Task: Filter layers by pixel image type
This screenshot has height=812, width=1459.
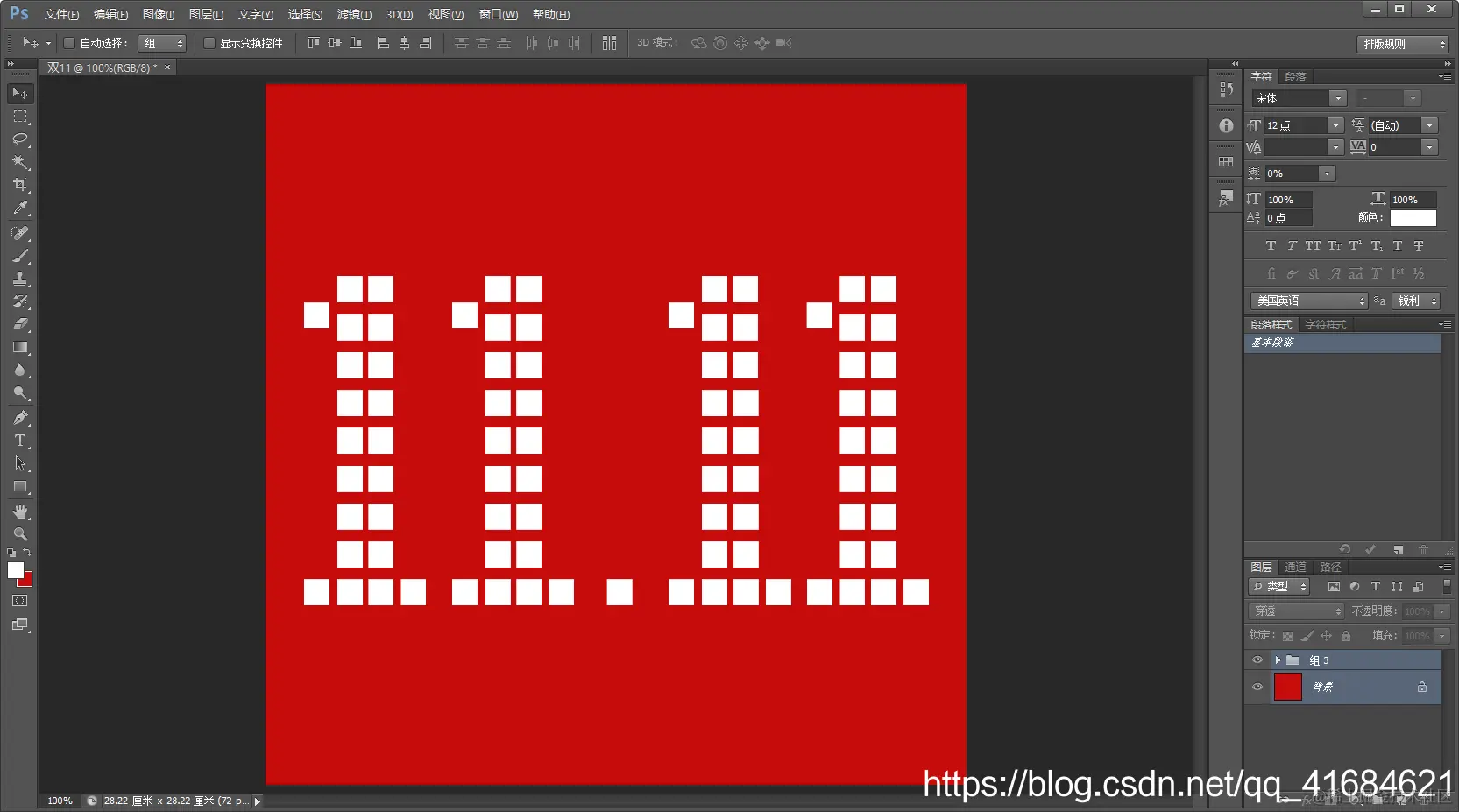Action: pos(1334,587)
